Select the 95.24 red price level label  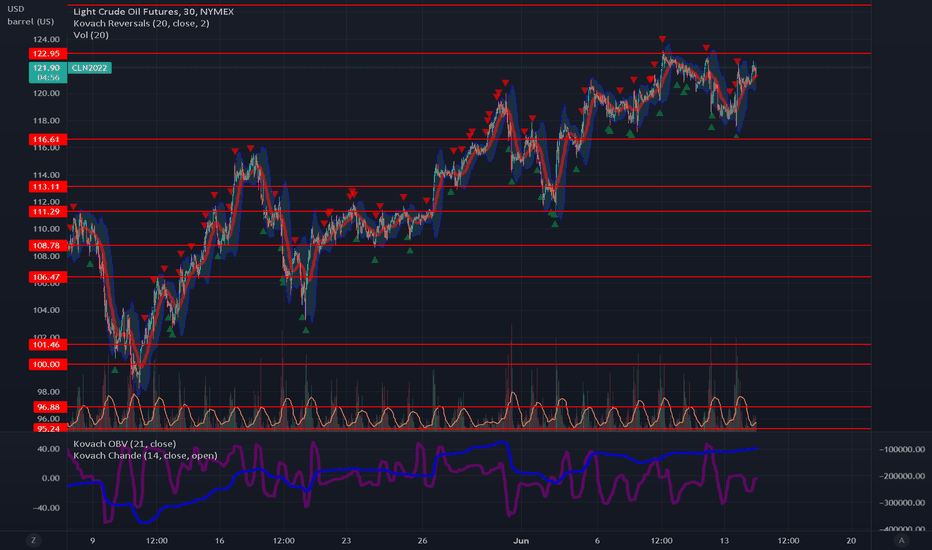(x=48, y=428)
